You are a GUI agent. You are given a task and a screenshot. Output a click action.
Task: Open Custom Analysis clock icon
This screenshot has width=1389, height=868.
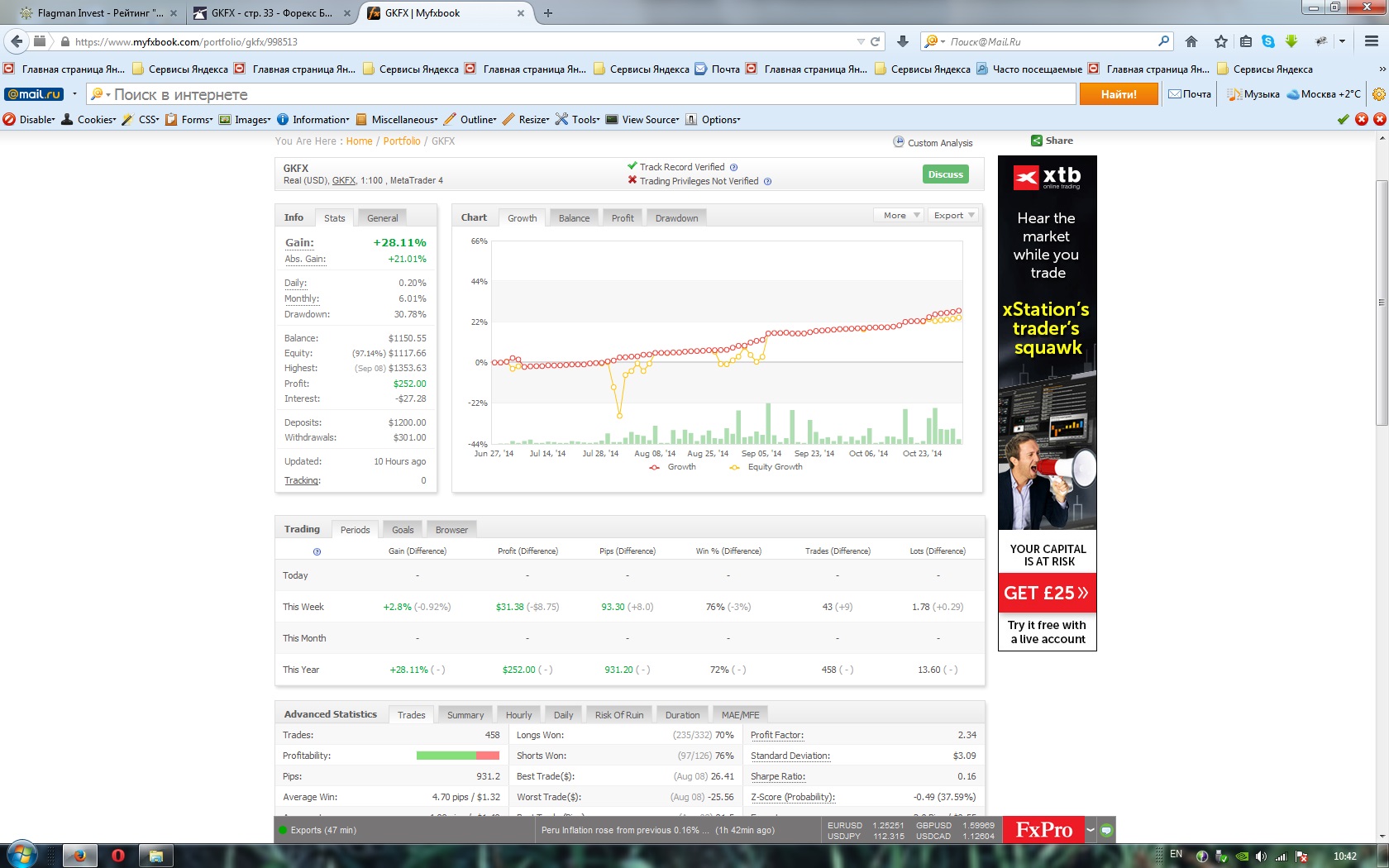pyautogui.click(x=899, y=142)
